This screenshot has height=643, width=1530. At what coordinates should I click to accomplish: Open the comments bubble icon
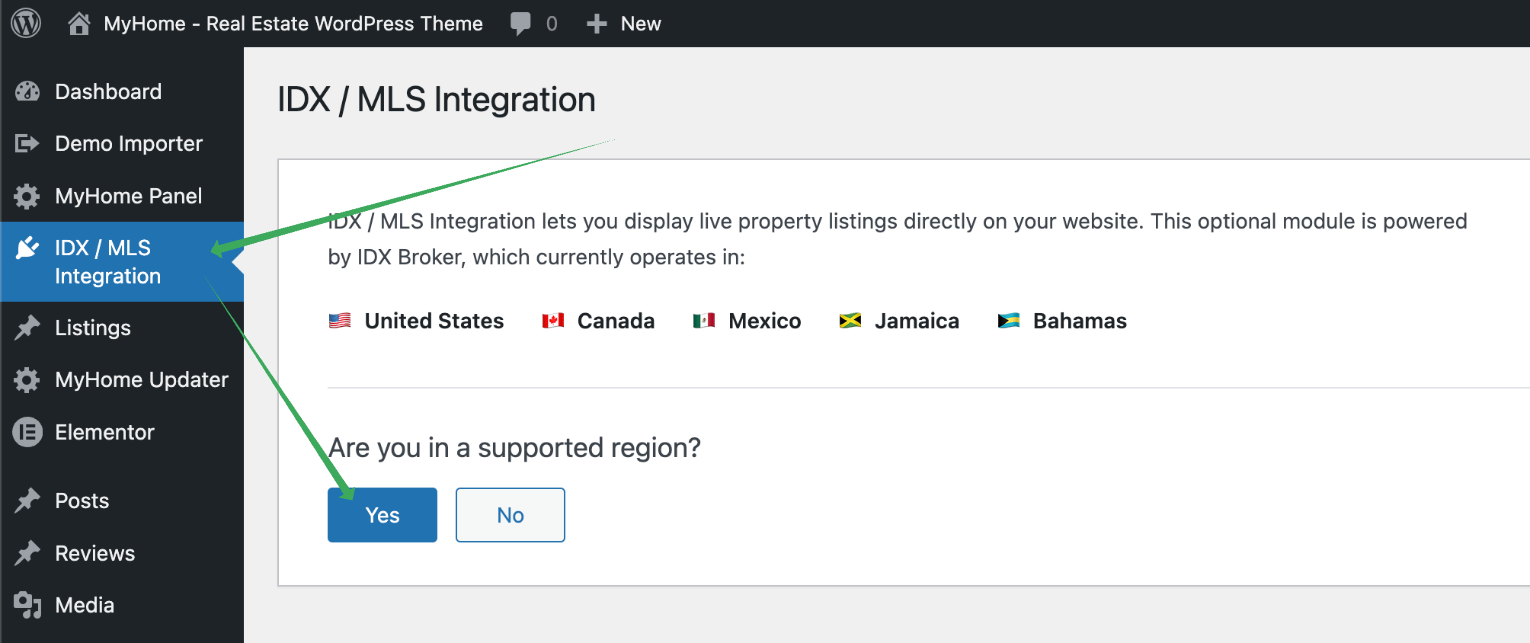[520, 24]
